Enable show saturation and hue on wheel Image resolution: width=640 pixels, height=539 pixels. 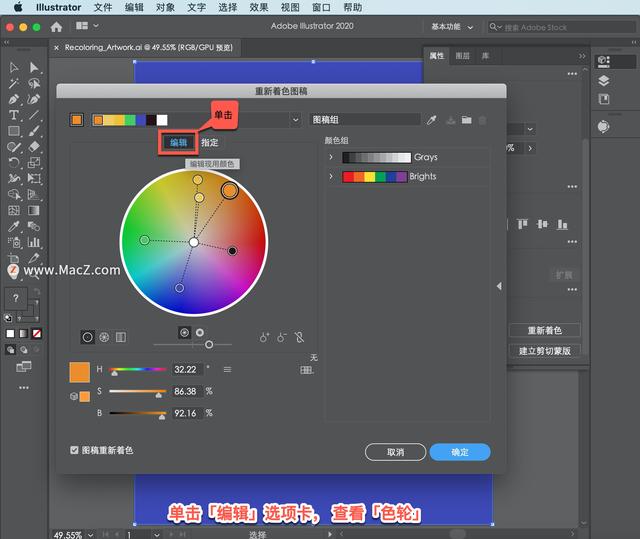[184, 332]
